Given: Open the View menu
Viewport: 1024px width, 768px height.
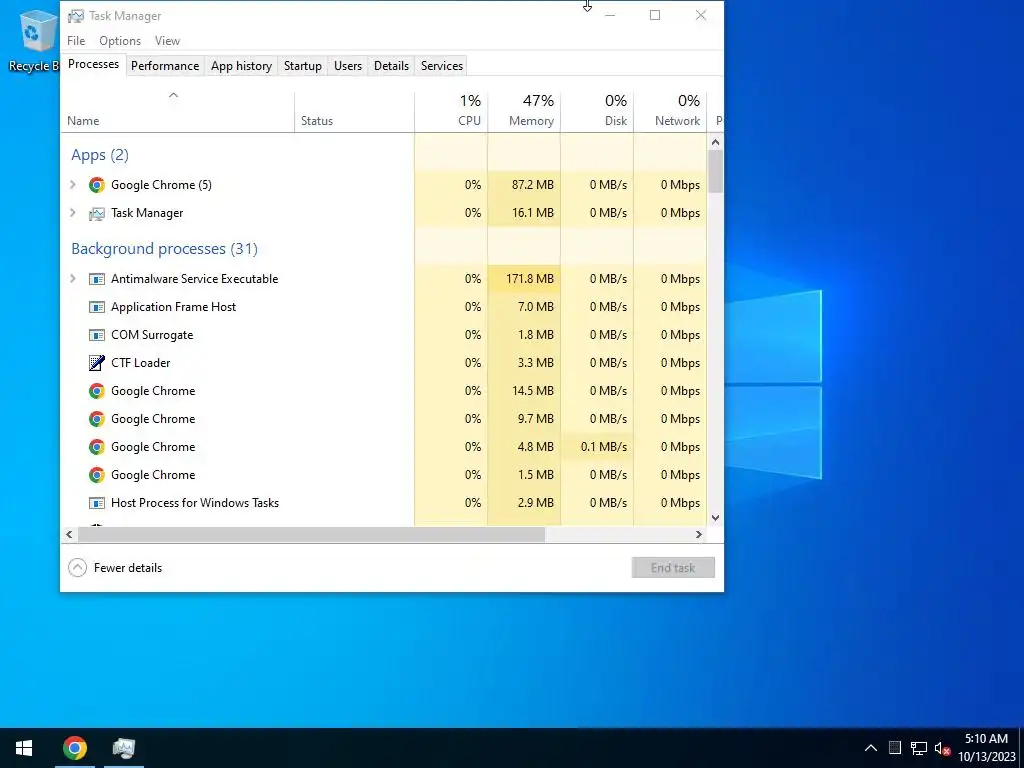Looking at the screenshot, I should point(167,40).
